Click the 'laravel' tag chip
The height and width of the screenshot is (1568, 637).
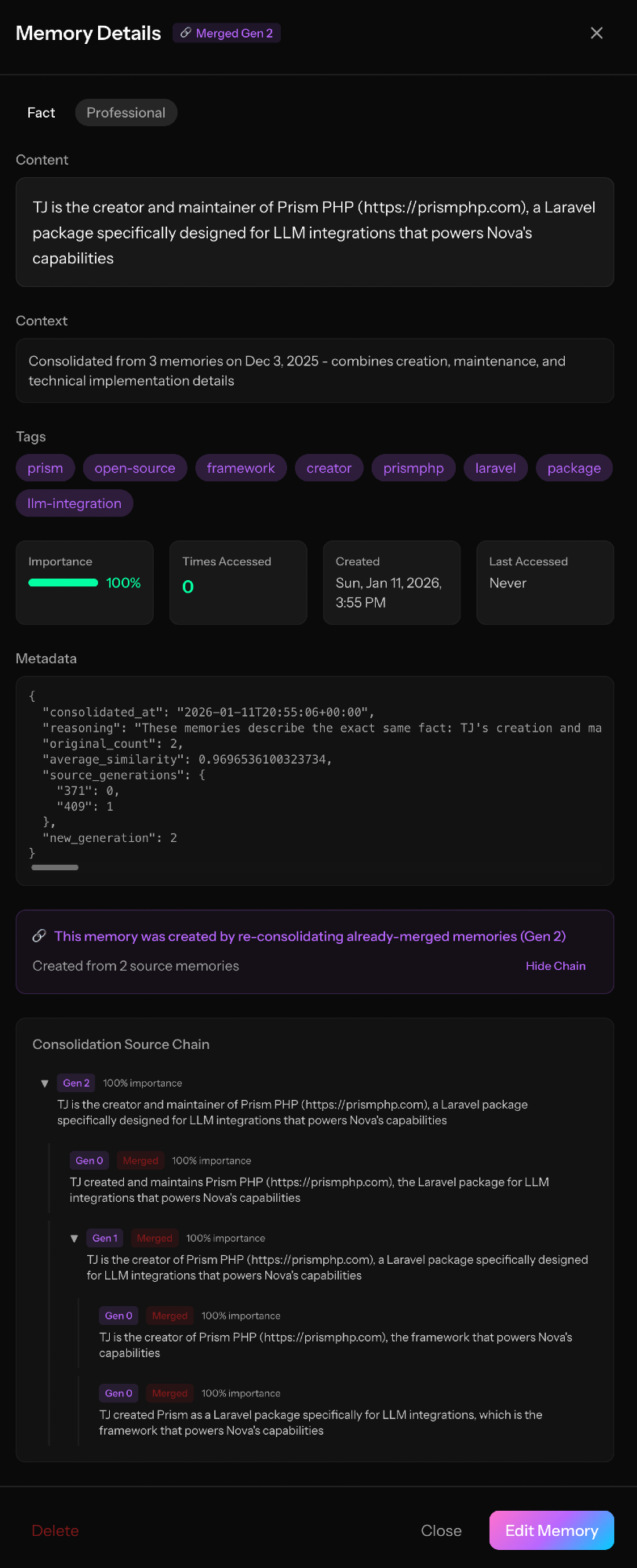pos(496,468)
